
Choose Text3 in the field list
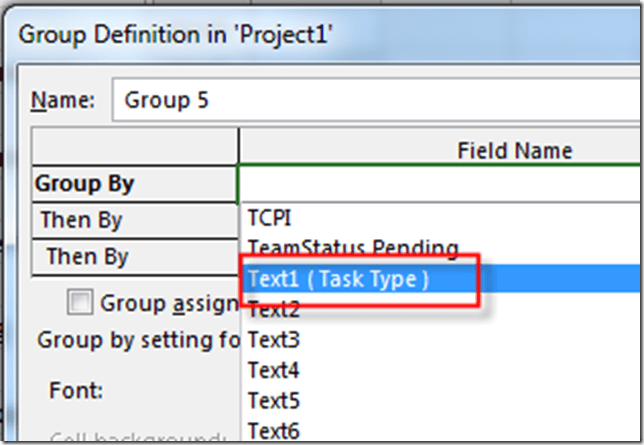pyautogui.click(x=273, y=341)
